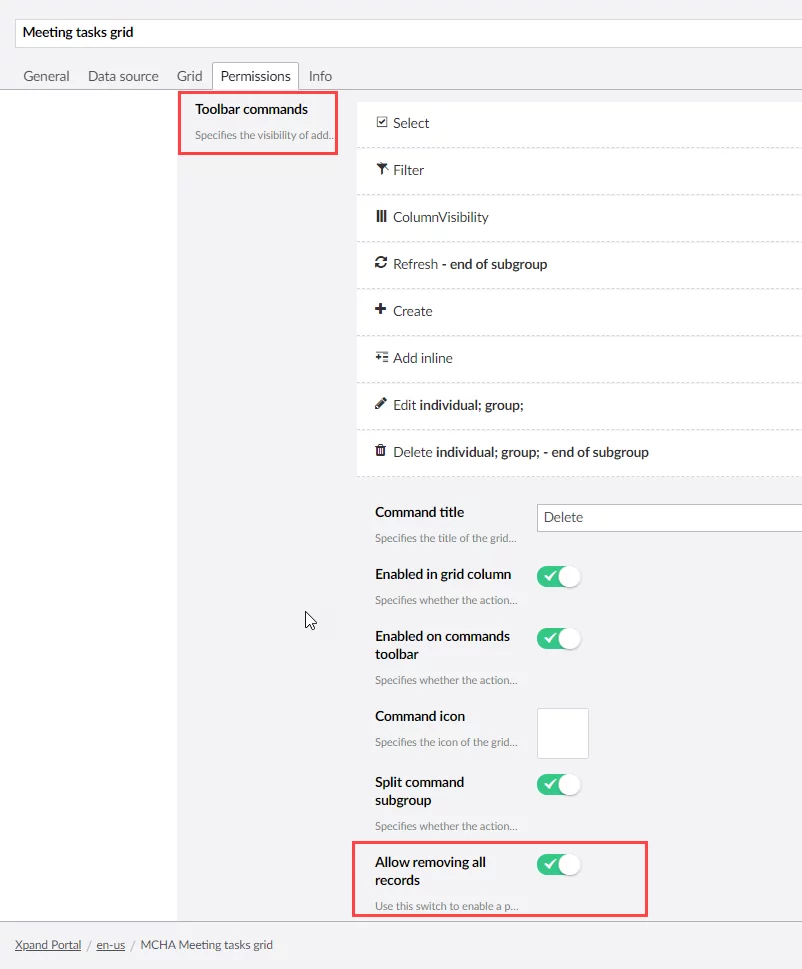802x969 pixels.
Task: Turn off Enabled on commands toolbar switch
Action: [559, 638]
